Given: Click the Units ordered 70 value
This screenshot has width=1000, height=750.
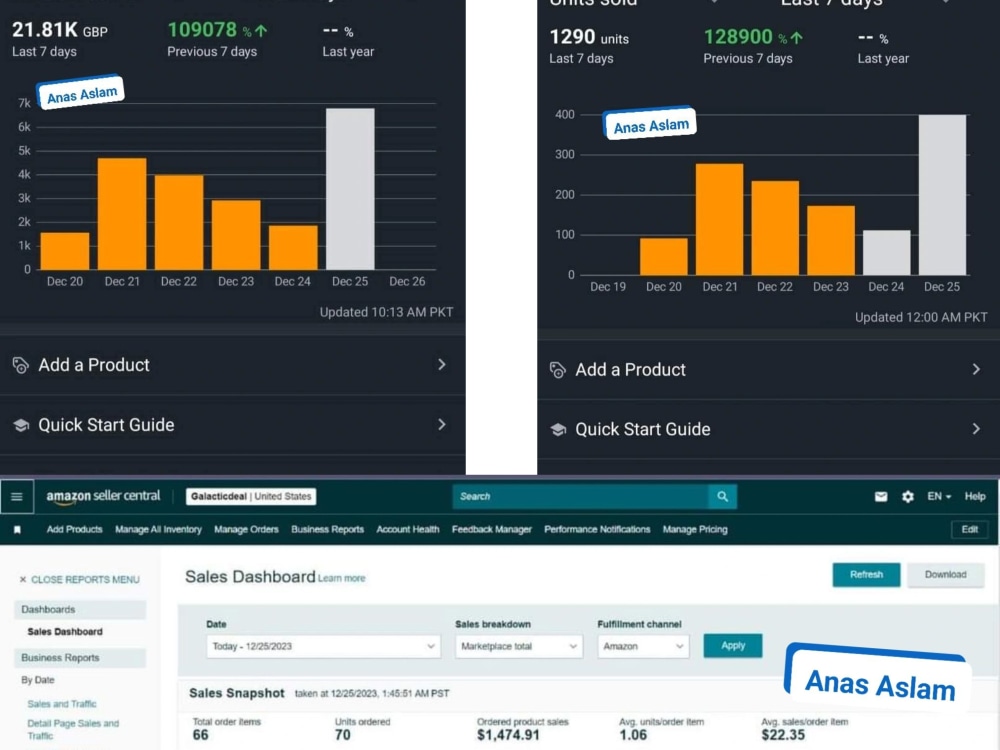Looking at the screenshot, I should (342, 735).
